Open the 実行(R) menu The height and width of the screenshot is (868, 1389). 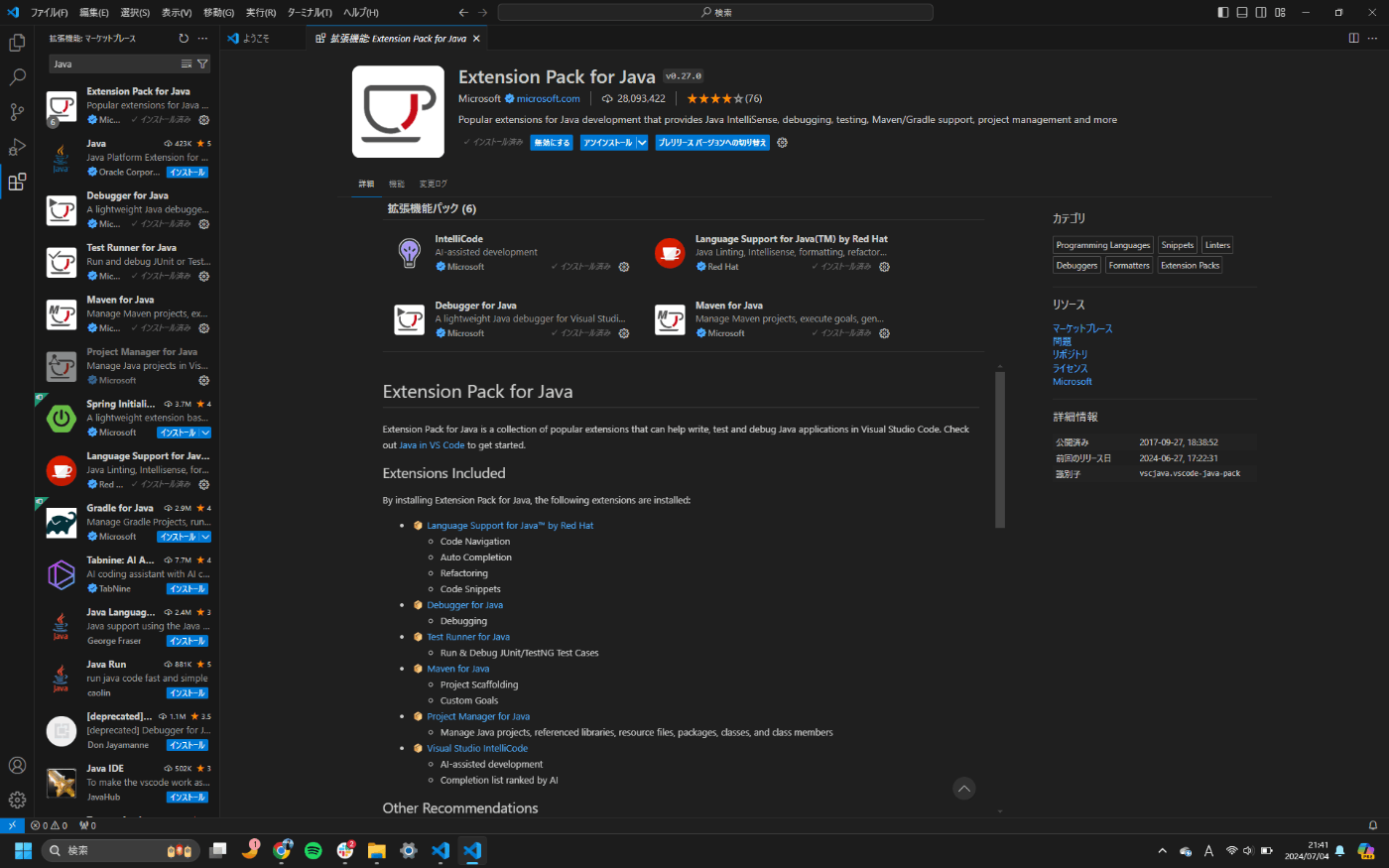pos(261,12)
